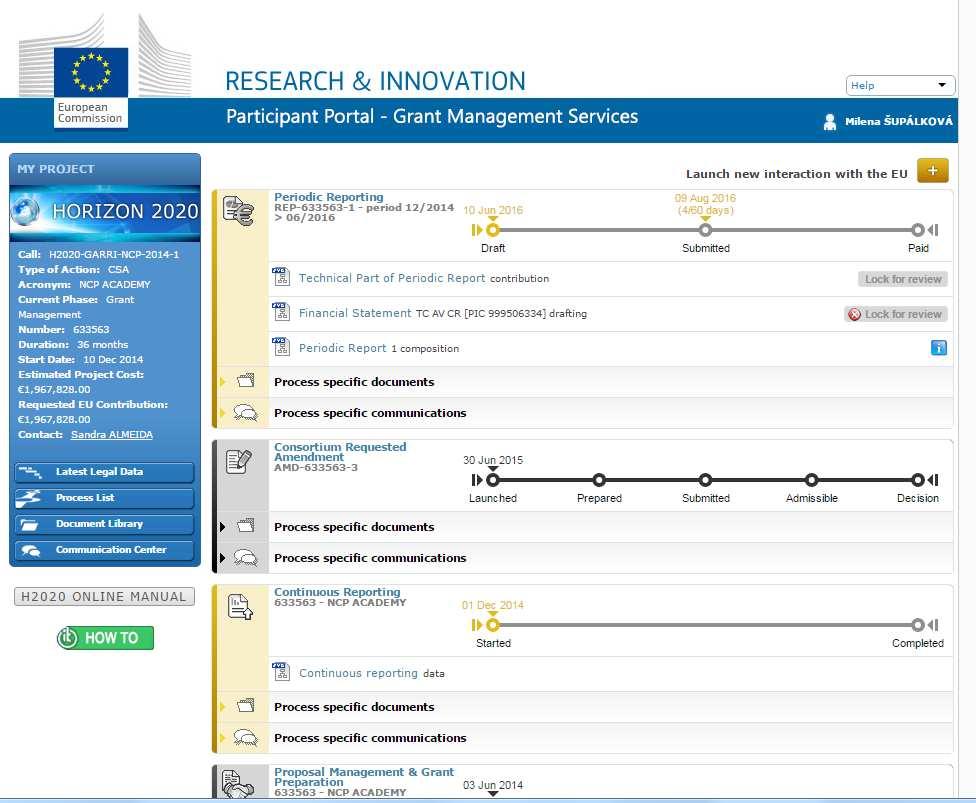
Task: Open the Help dropdown
Action: click(900, 85)
